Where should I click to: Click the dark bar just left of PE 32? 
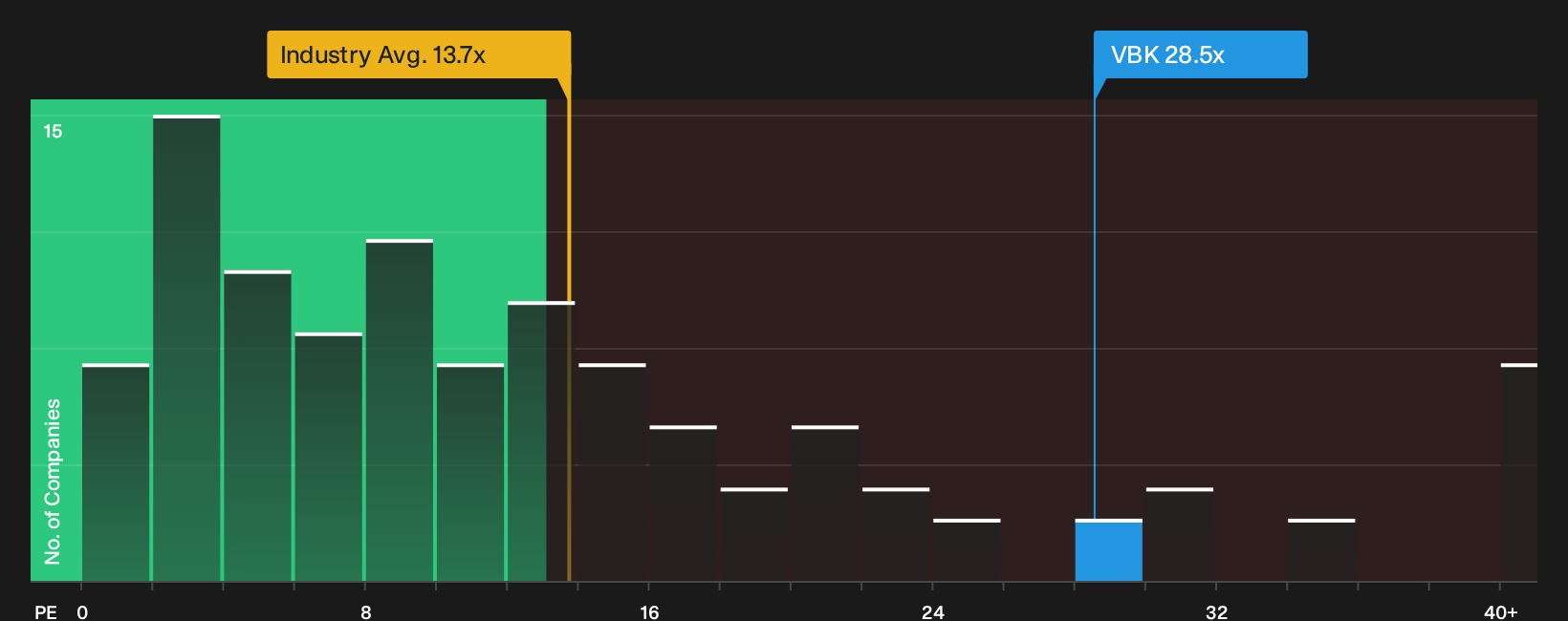[x=1180, y=534]
